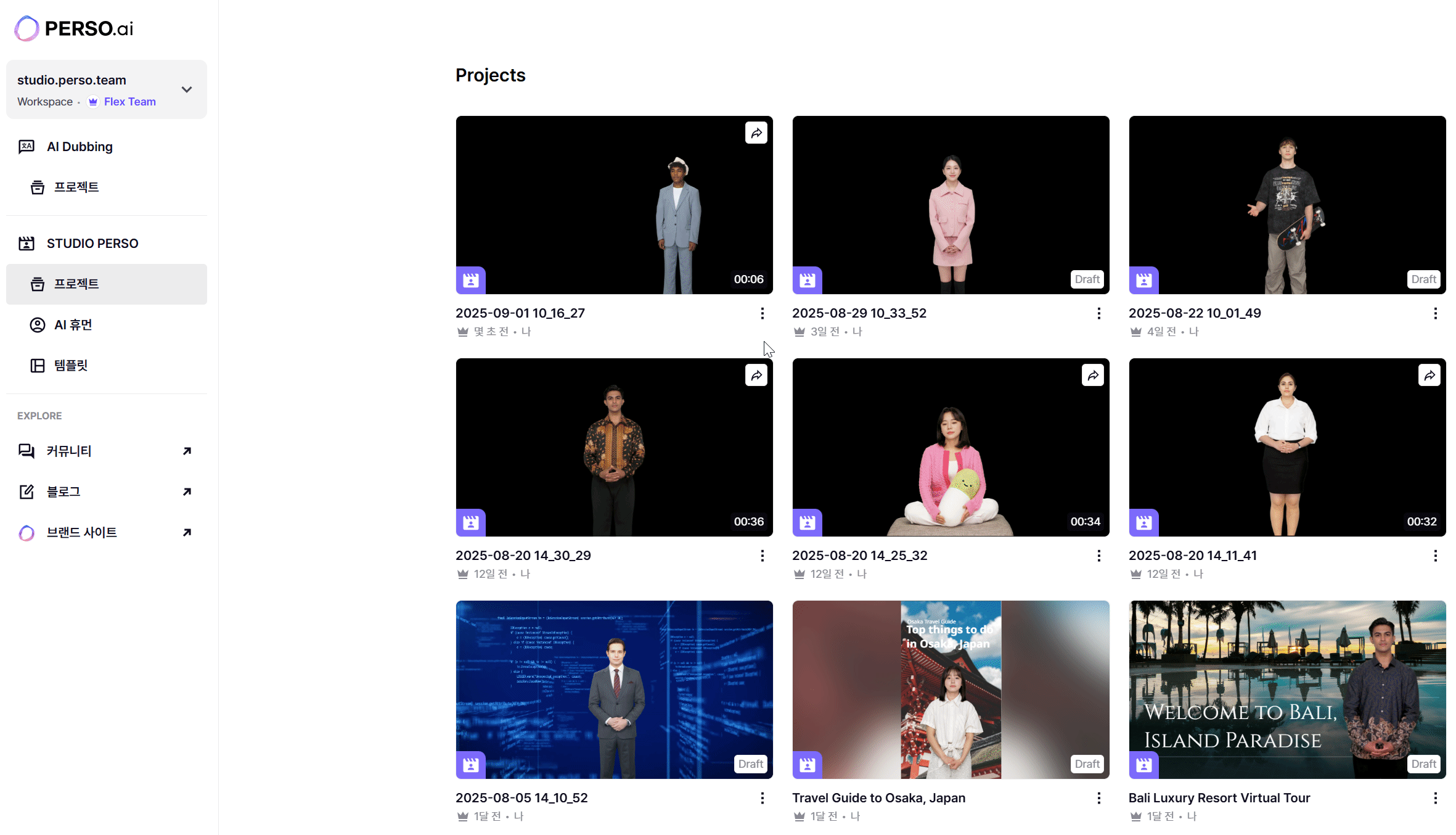Viewport: 1456px width, 835px height.
Task: Open more options for 2025-09-01 10_16_27 project
Action: pyautogui.click(x=762, y=314)
